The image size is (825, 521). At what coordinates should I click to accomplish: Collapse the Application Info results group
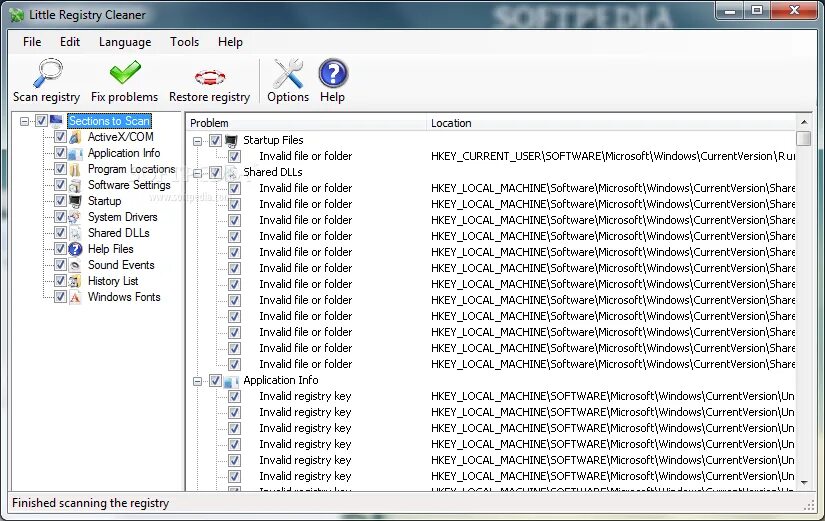(197, 381)
